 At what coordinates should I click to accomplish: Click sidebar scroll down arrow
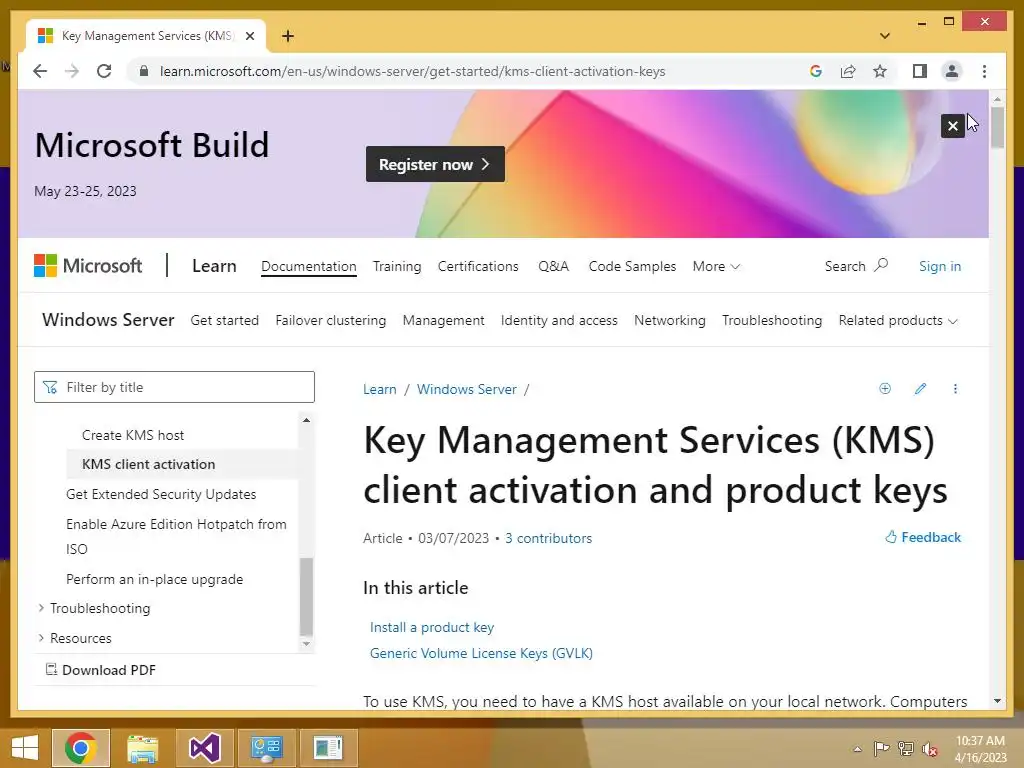pos(306,643)
